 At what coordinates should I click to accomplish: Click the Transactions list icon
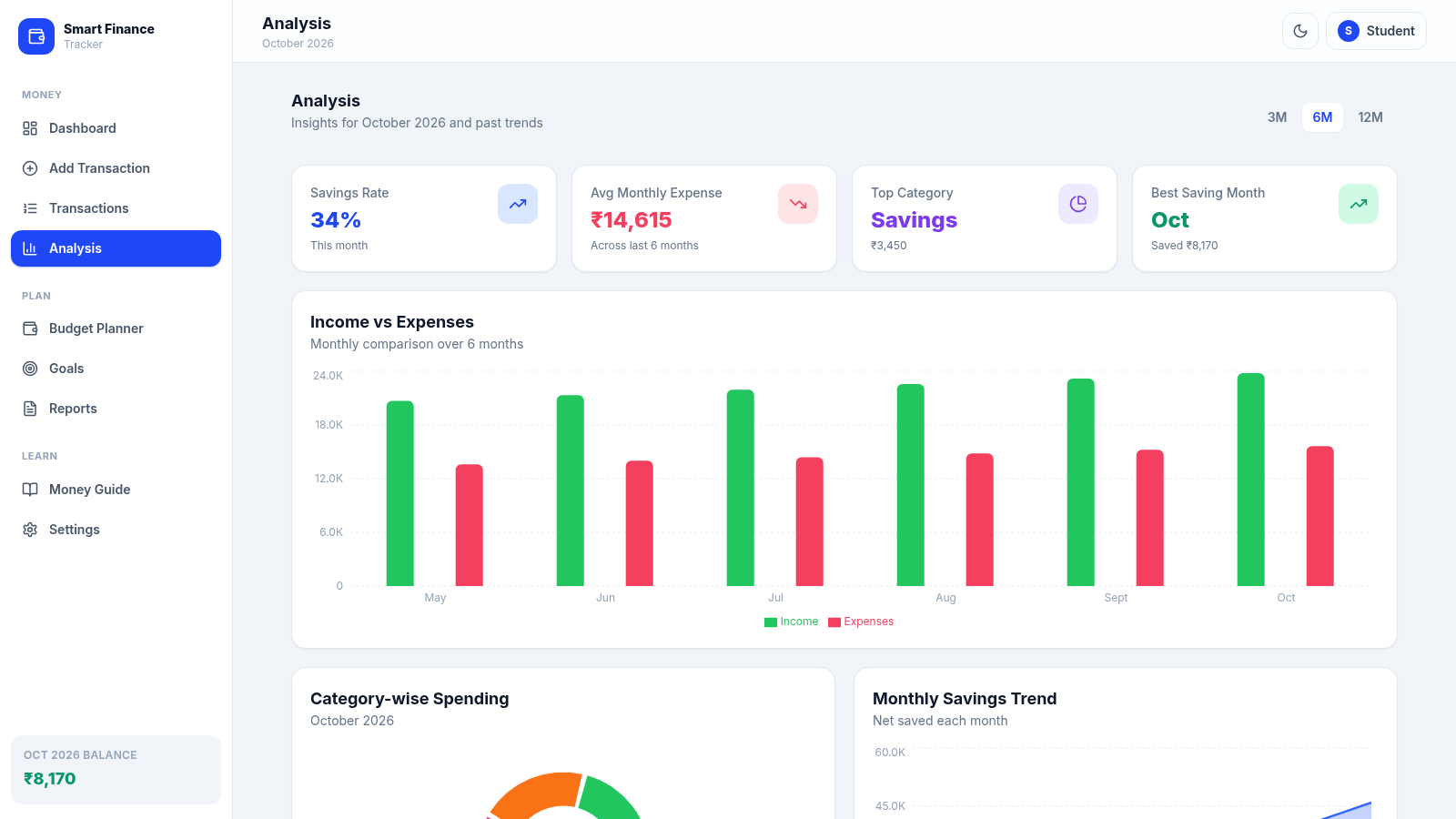(x=30, y=208)
